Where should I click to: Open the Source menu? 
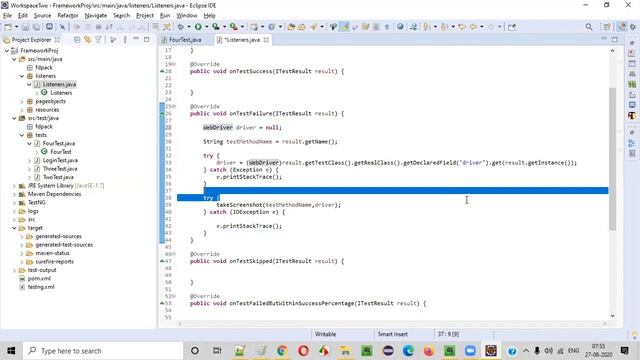click(x=42, y=16)
